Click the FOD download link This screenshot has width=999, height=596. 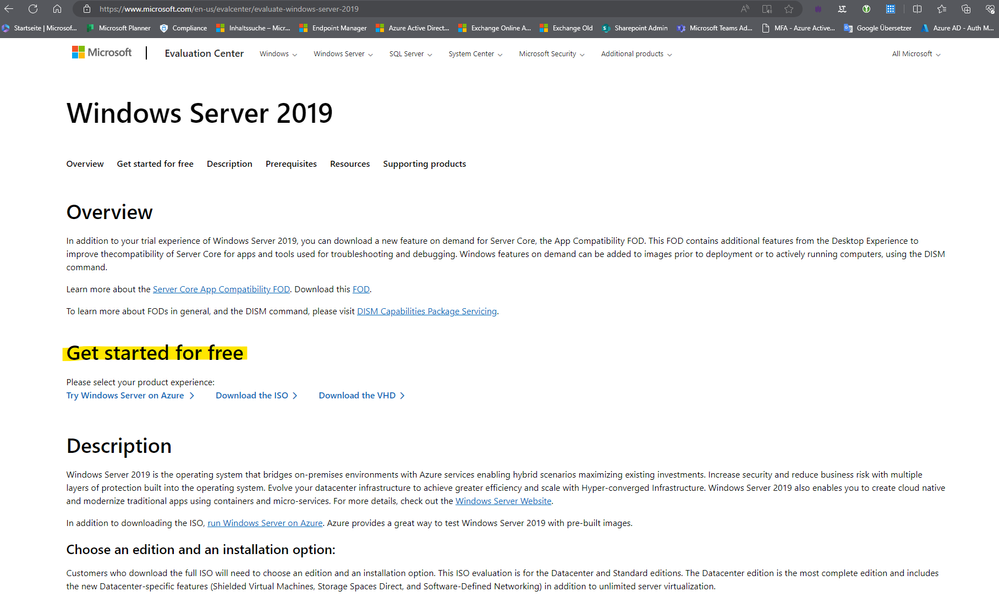pos(361,289)
